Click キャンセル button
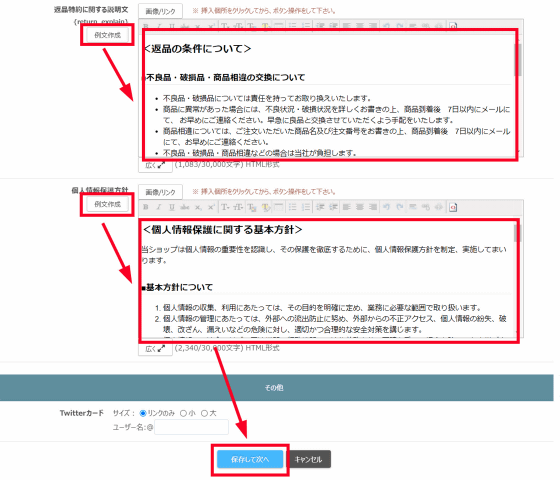This screenshot has width=560, height=480. coord(309,459)
